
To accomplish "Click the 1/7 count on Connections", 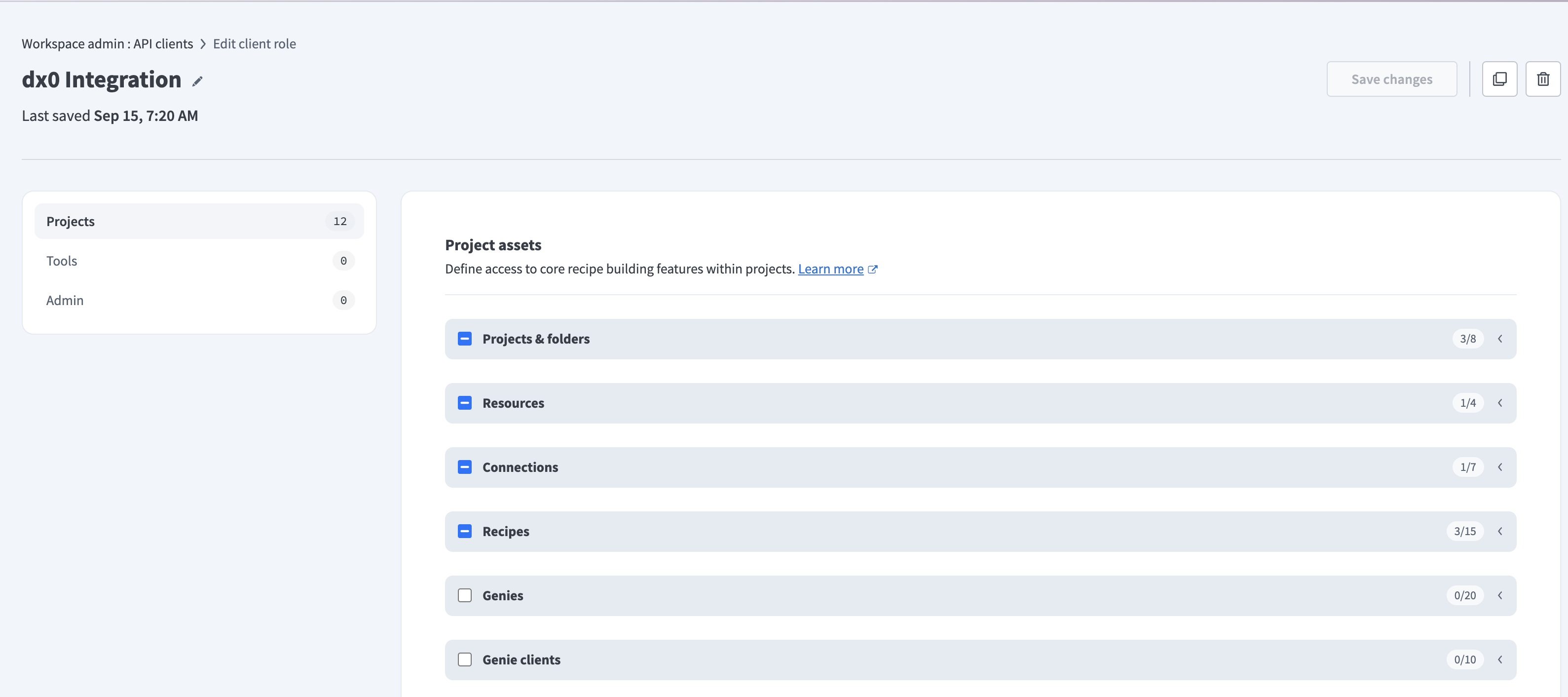I will click(x=1467, y=467).
